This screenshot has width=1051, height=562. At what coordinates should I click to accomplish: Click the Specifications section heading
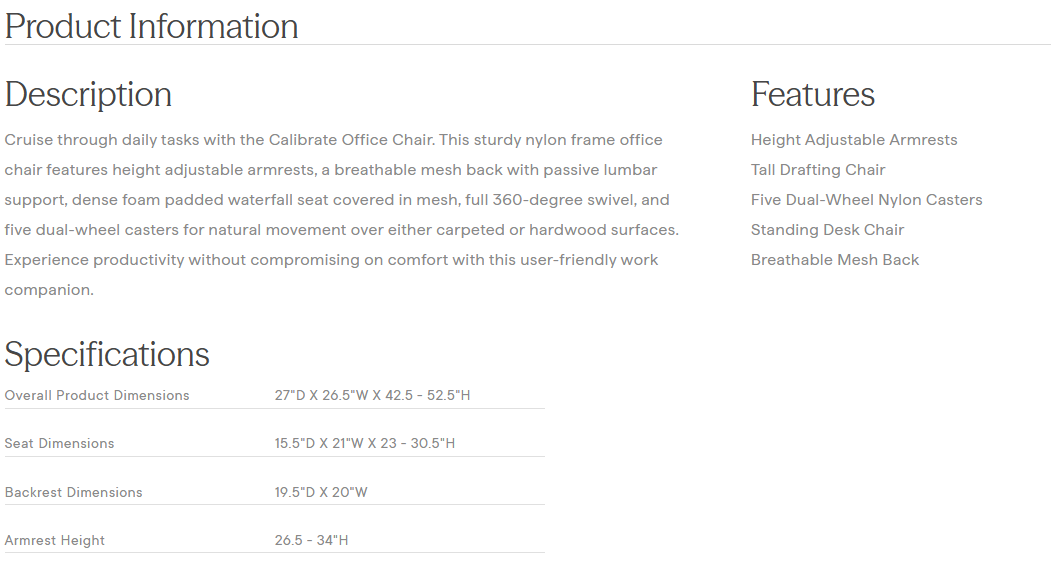click(107, 354)
